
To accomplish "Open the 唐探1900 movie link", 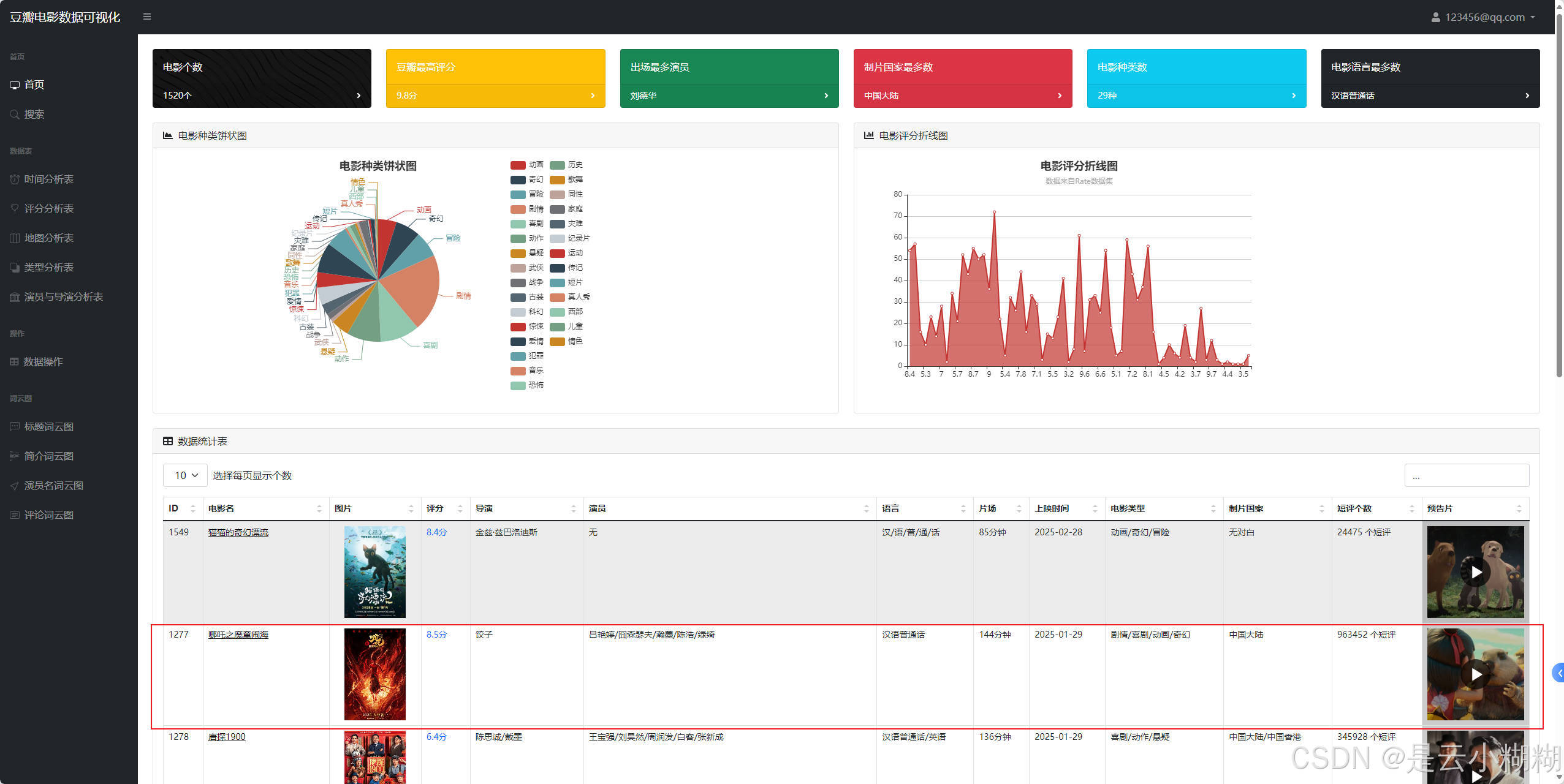I will [227, 737].
